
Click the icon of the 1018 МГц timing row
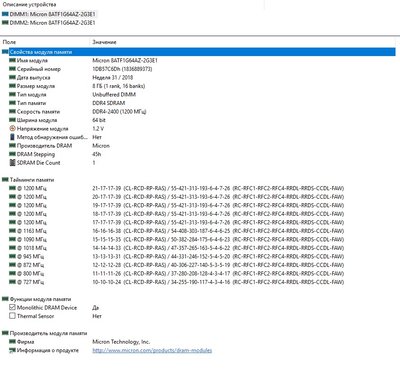12,248
